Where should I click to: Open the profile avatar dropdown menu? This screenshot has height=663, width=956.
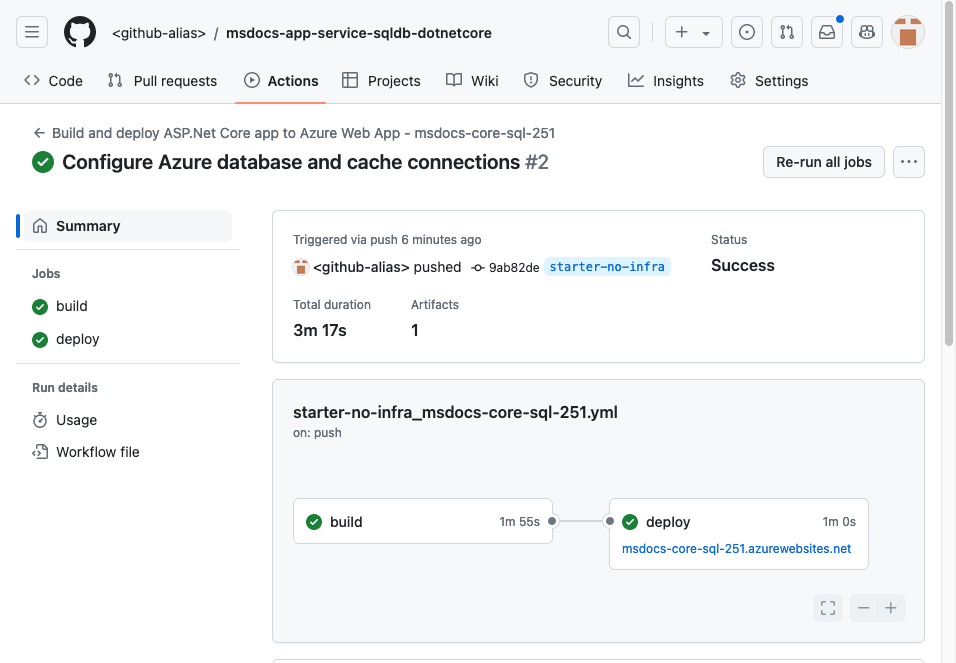(907, 31)
